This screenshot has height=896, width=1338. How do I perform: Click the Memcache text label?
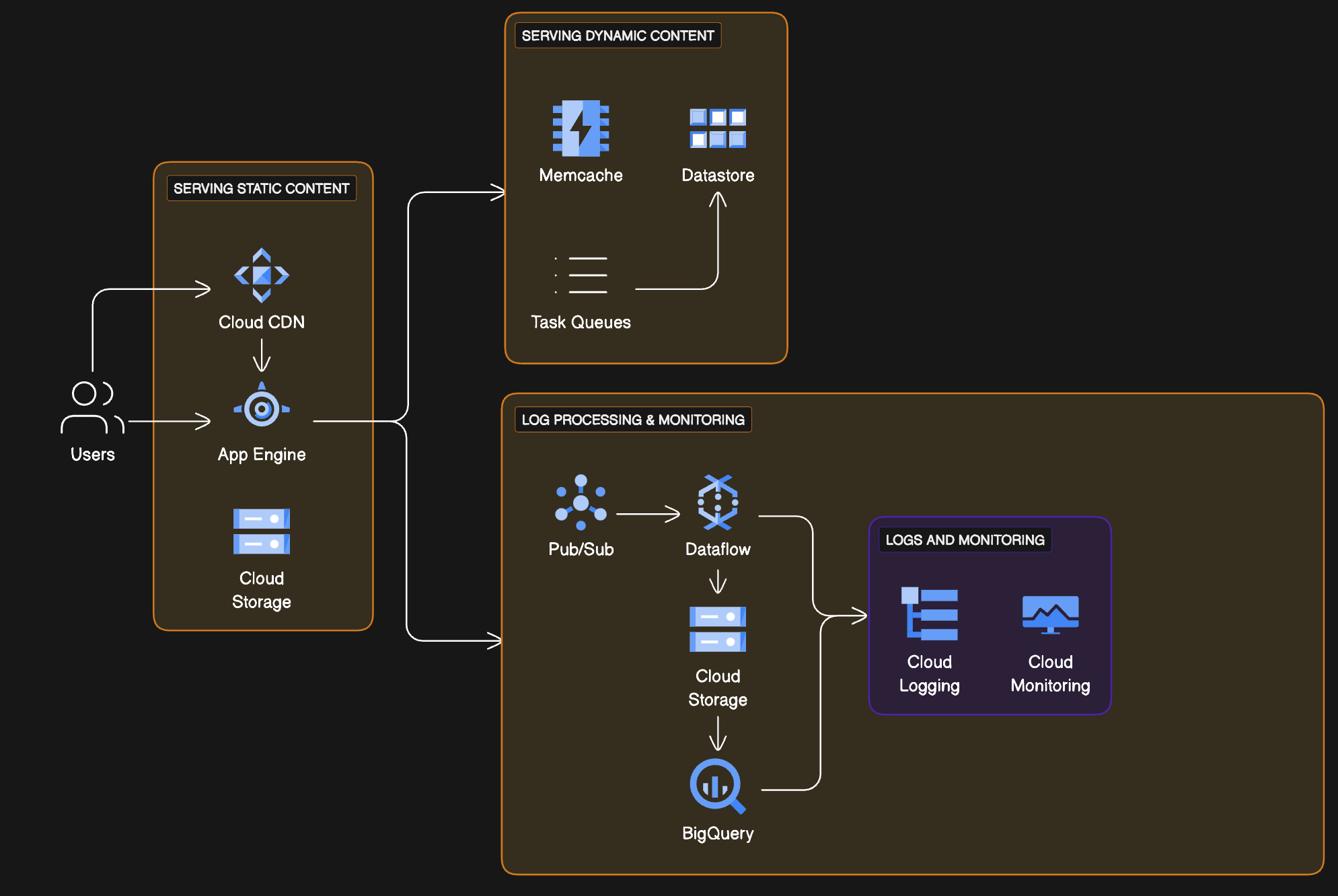point(581,176)
